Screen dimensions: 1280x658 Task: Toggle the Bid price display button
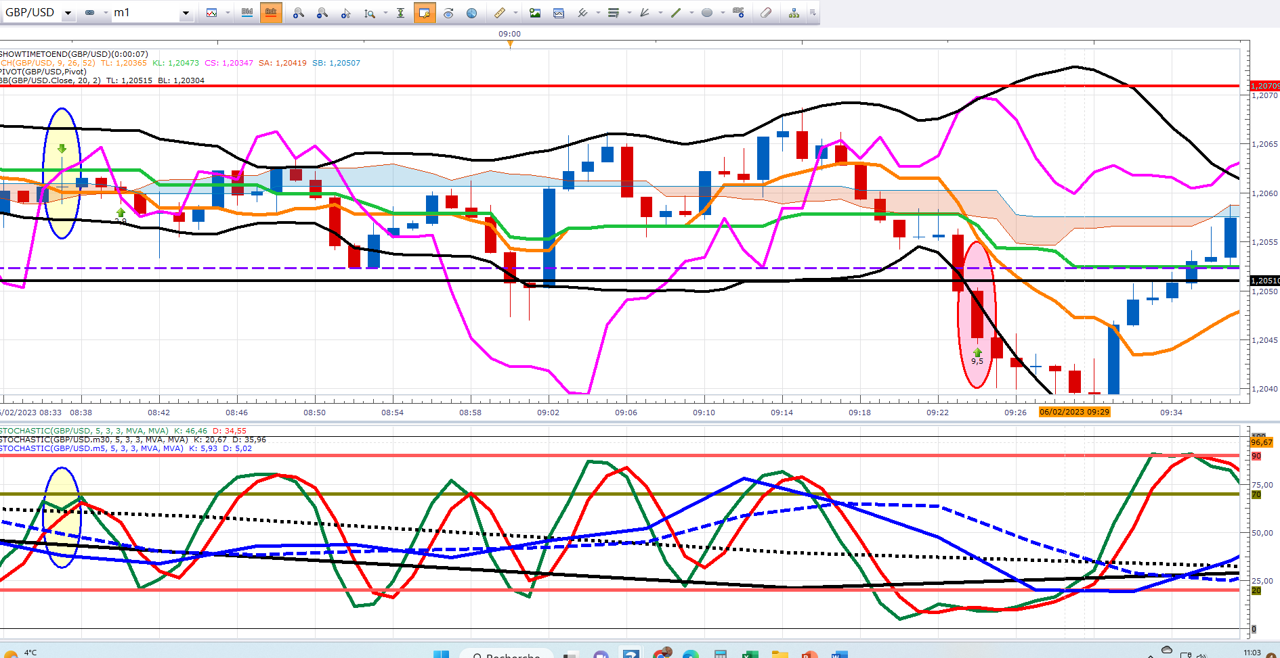247,13
